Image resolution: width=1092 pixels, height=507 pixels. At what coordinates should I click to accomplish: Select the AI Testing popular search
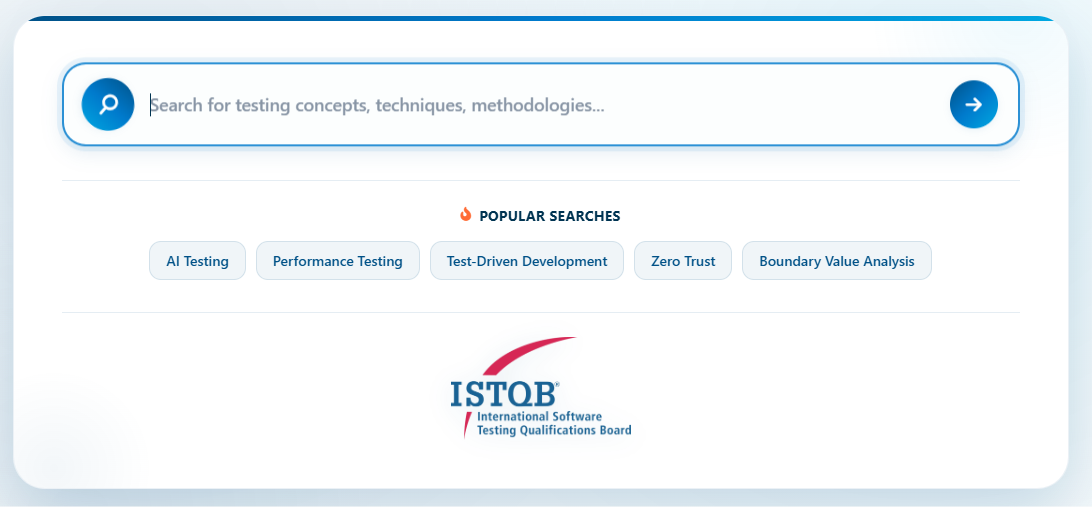point(197,261)
